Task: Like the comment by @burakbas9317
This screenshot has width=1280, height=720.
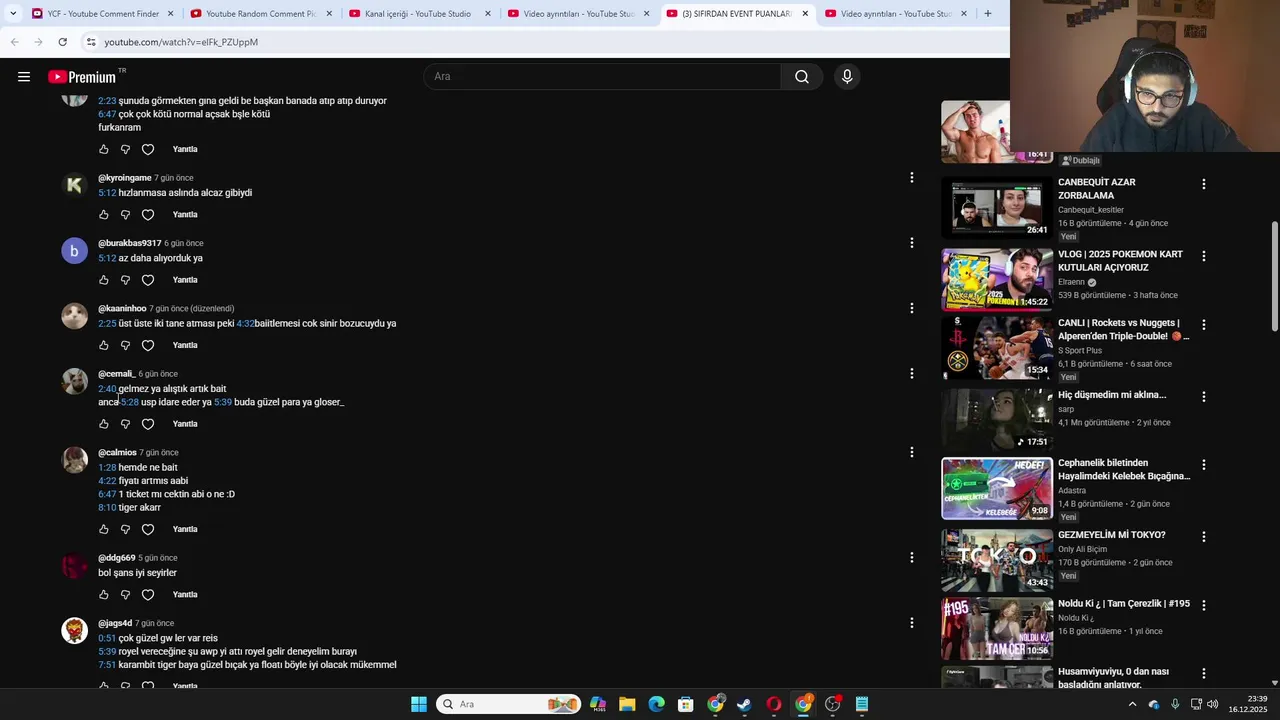Action: (x=103, y=280)
